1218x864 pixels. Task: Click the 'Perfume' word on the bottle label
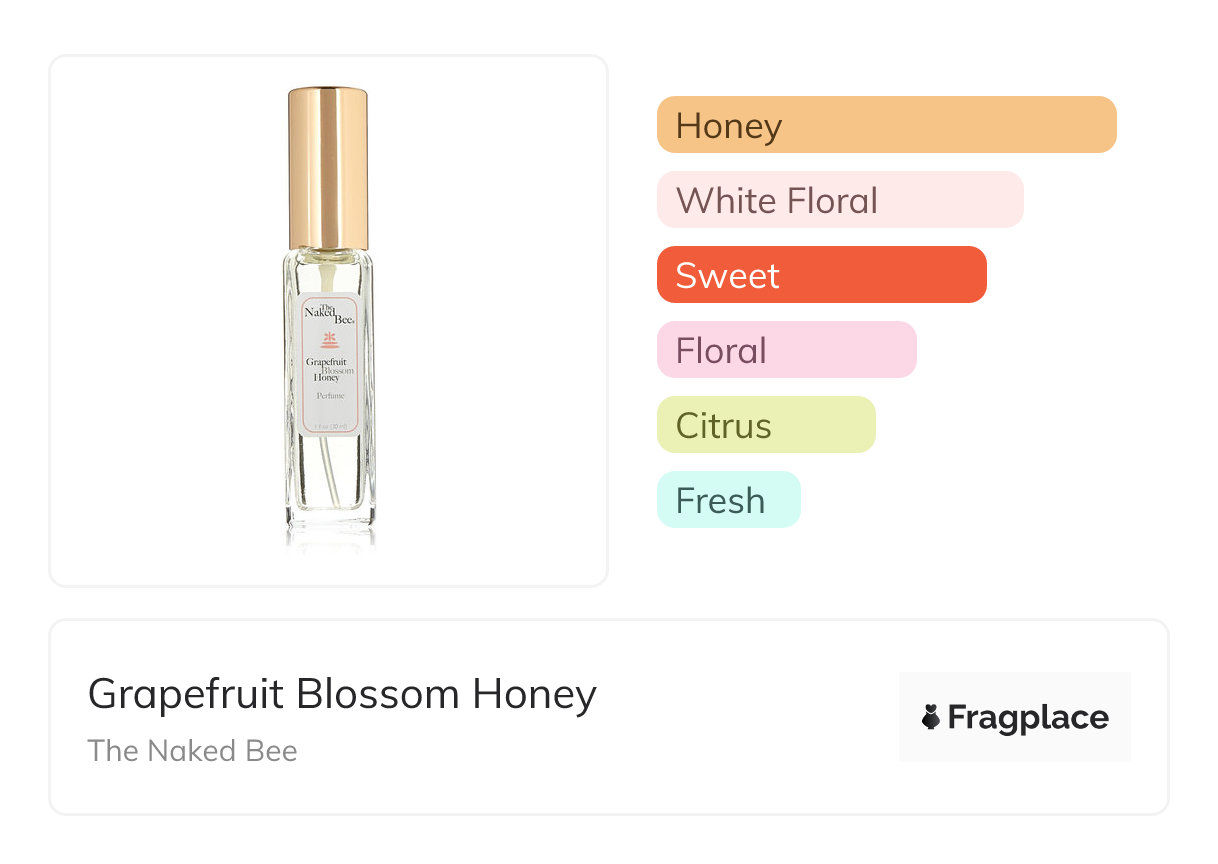330,397
